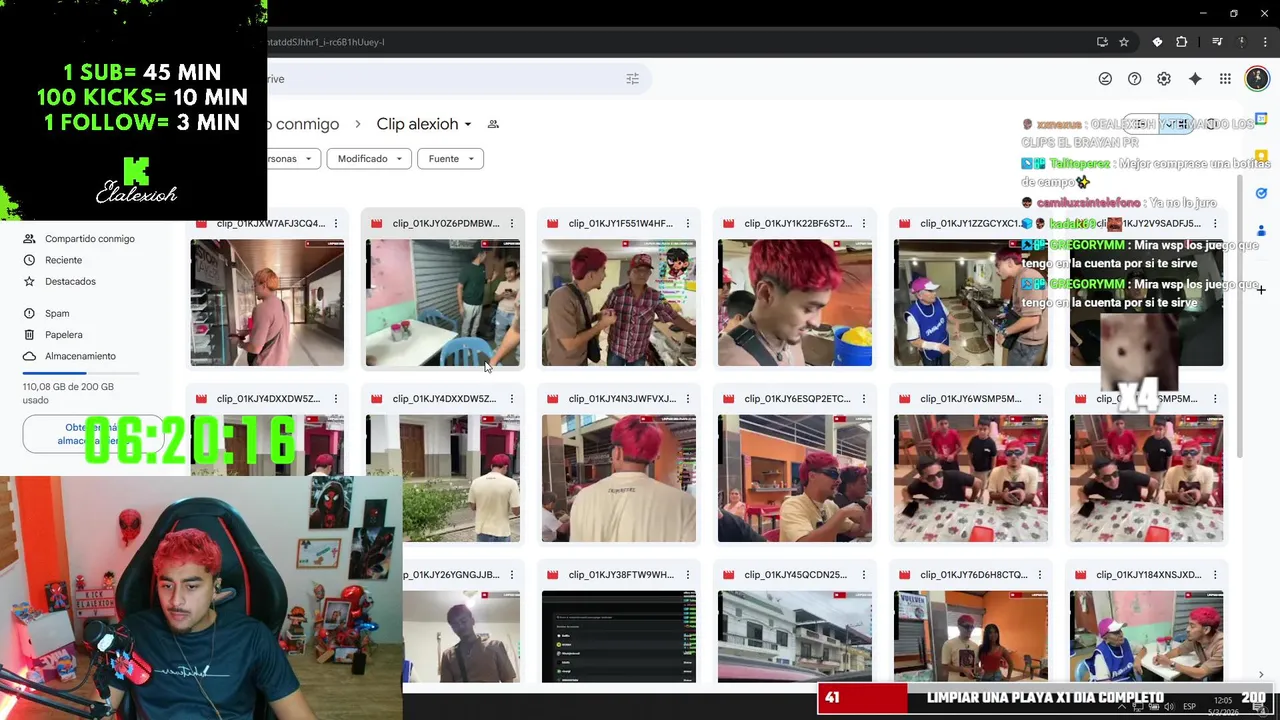
Task: Open Almacenamiento storage page
Action: point(80,356)
